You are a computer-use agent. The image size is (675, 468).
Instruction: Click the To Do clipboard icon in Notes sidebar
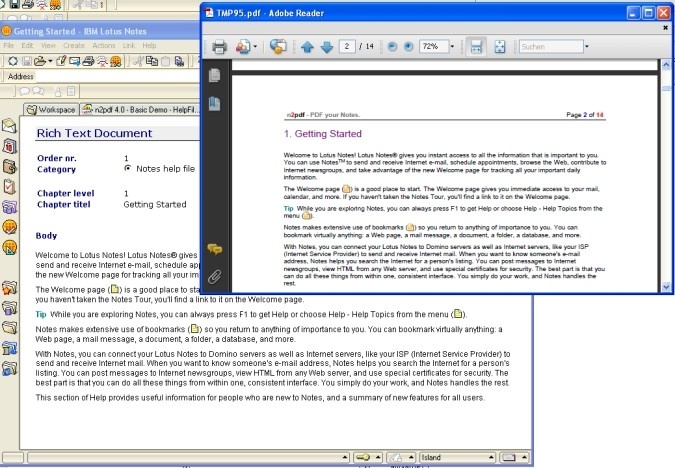(9, 187)
